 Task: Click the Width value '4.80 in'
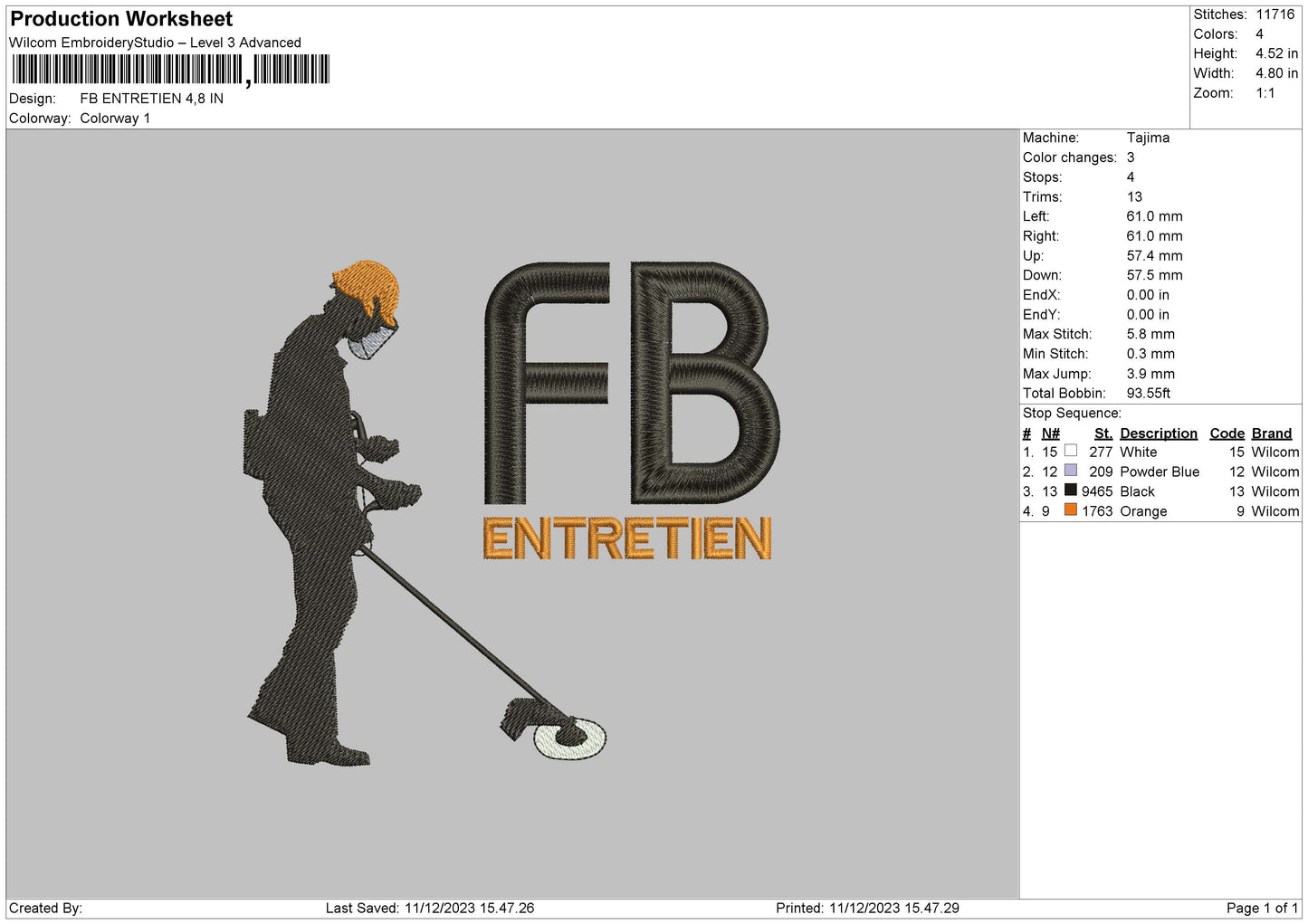[x=1276, y=73]
